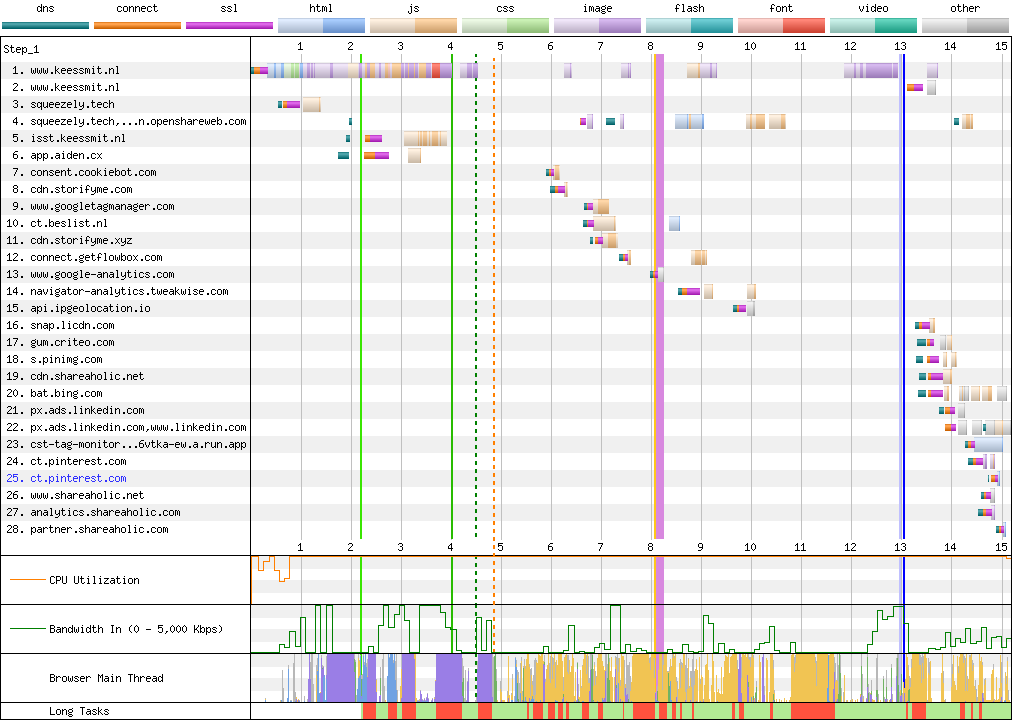Click the Long Tasks row label
The height and width of the screenshot is (720, 1012).
click(79, 711)
